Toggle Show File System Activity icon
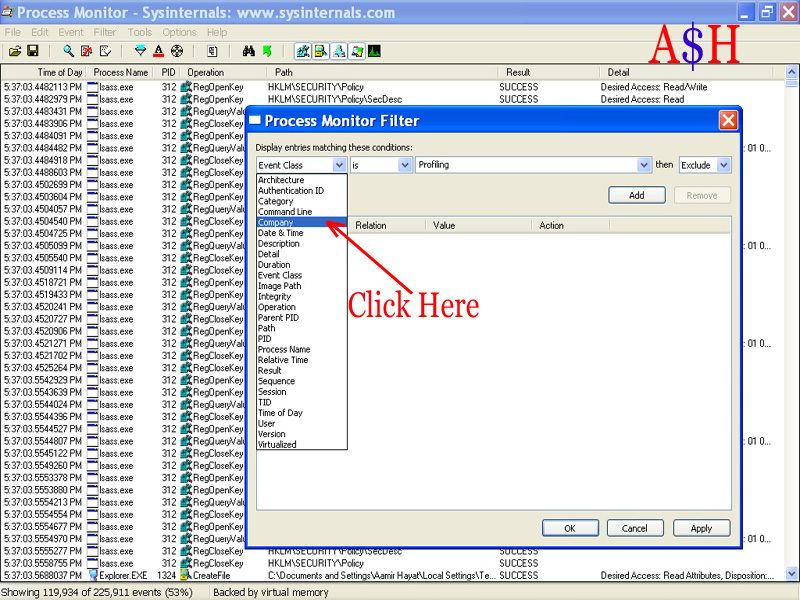 pyautogui.click(x=321, y=51)
